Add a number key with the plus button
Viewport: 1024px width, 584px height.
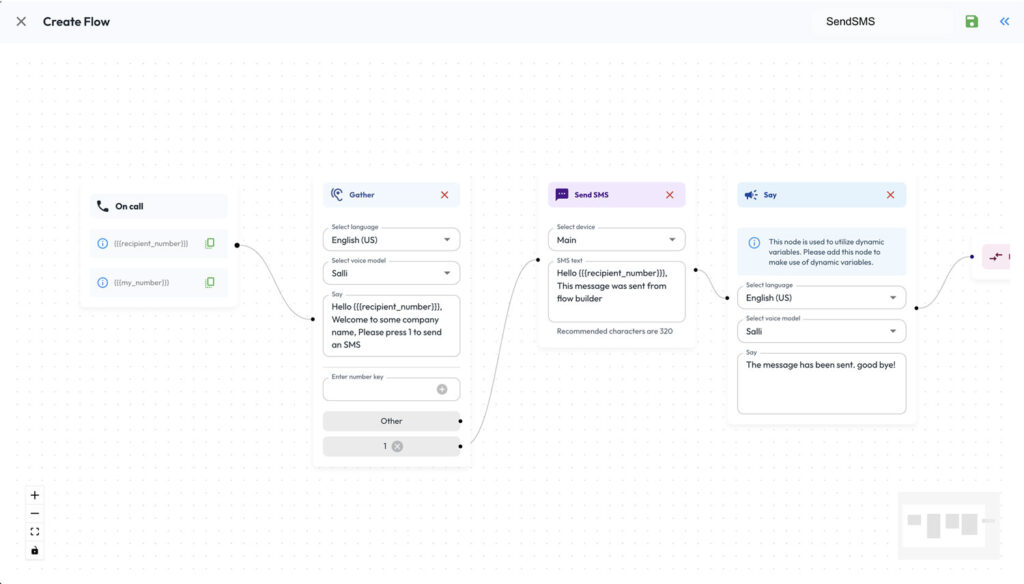tap(443, 389)
